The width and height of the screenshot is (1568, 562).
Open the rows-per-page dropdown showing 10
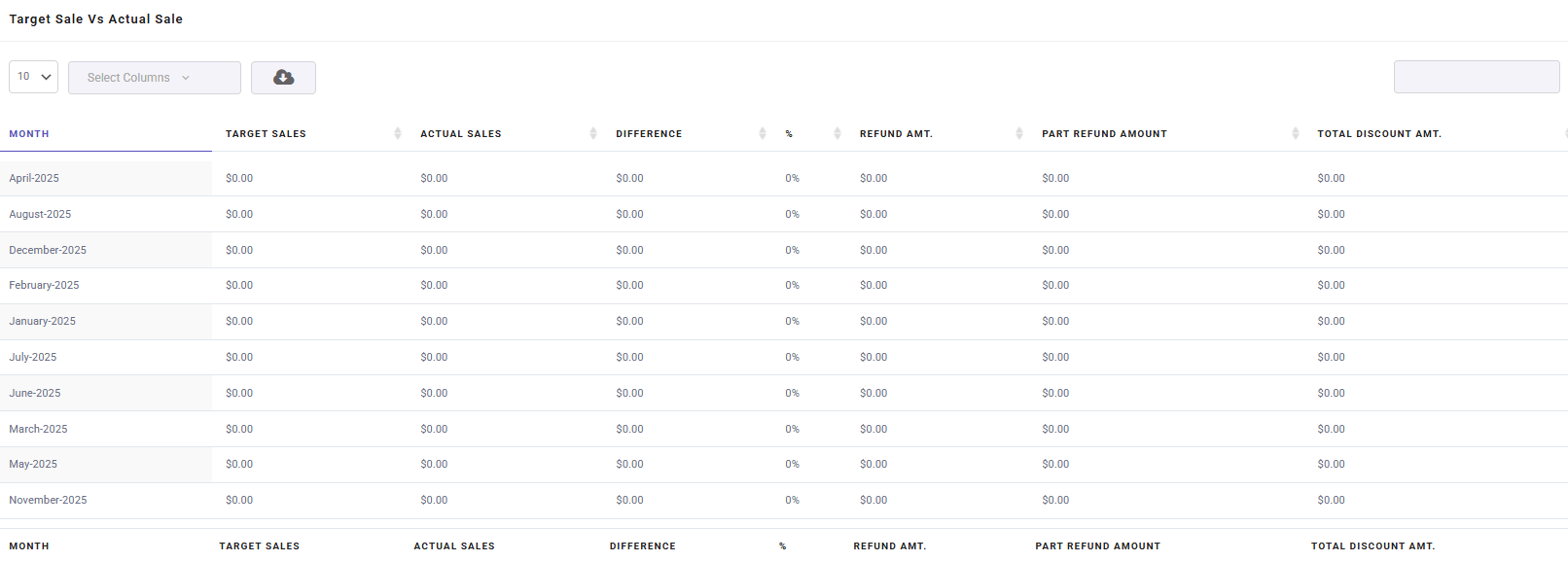point(34,77)
